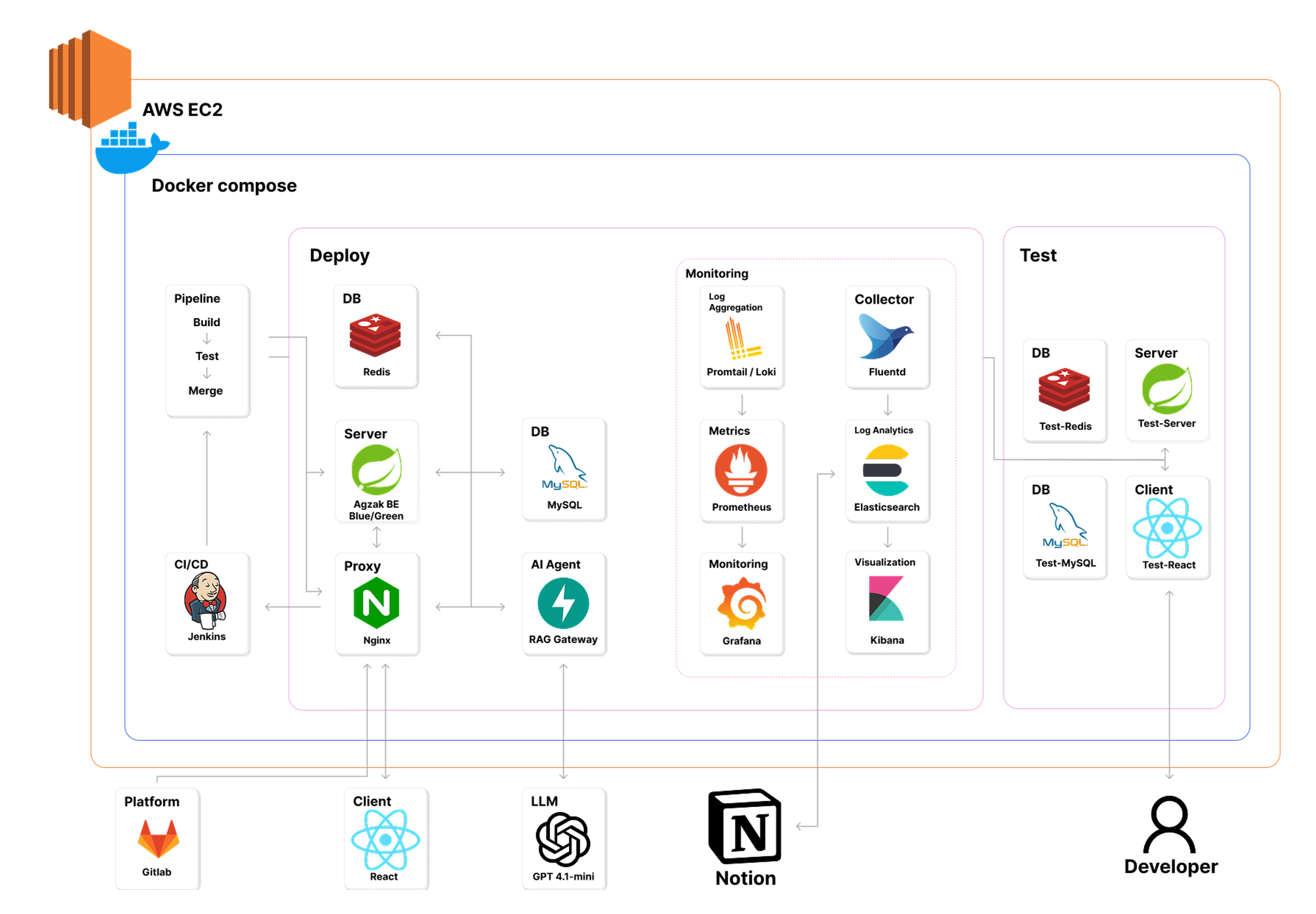Click the 'Log Analytics' label
The width and height of the screenshot is (1316, 914).
click(x=883, y=430)
